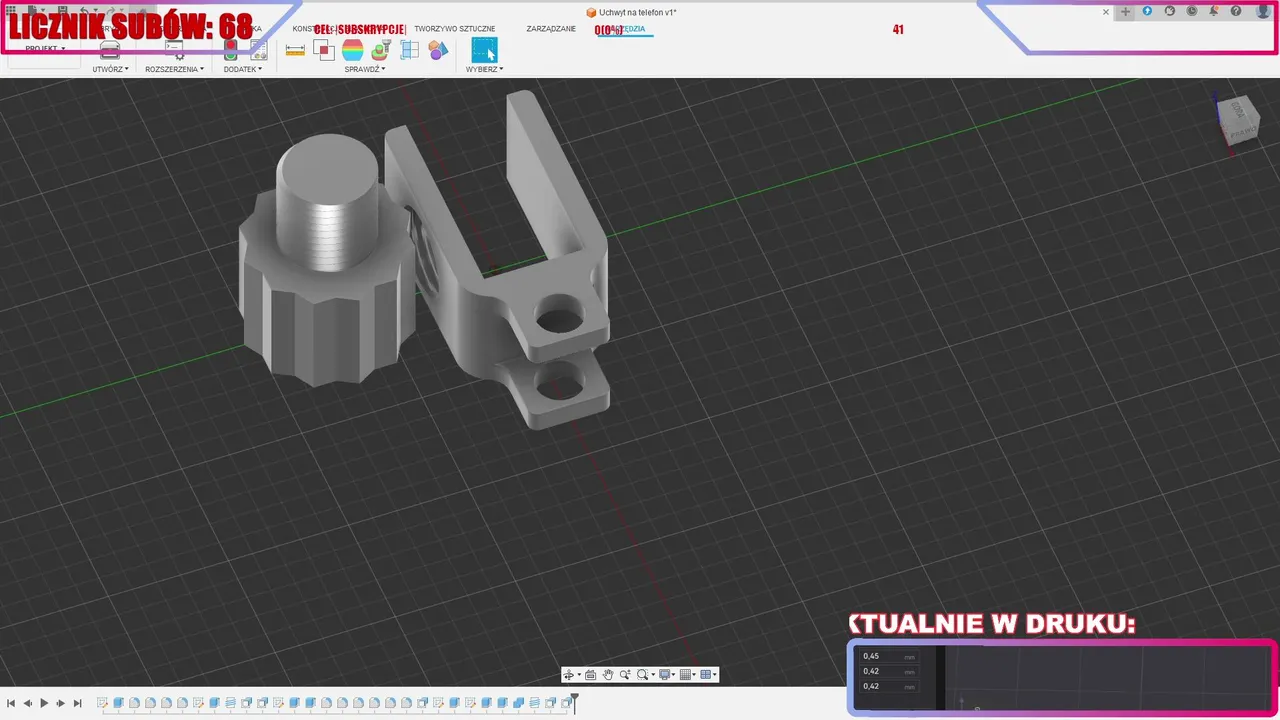Expand the Utwórz dropdown
1280x720 pixels.
[x=110, y=69]
